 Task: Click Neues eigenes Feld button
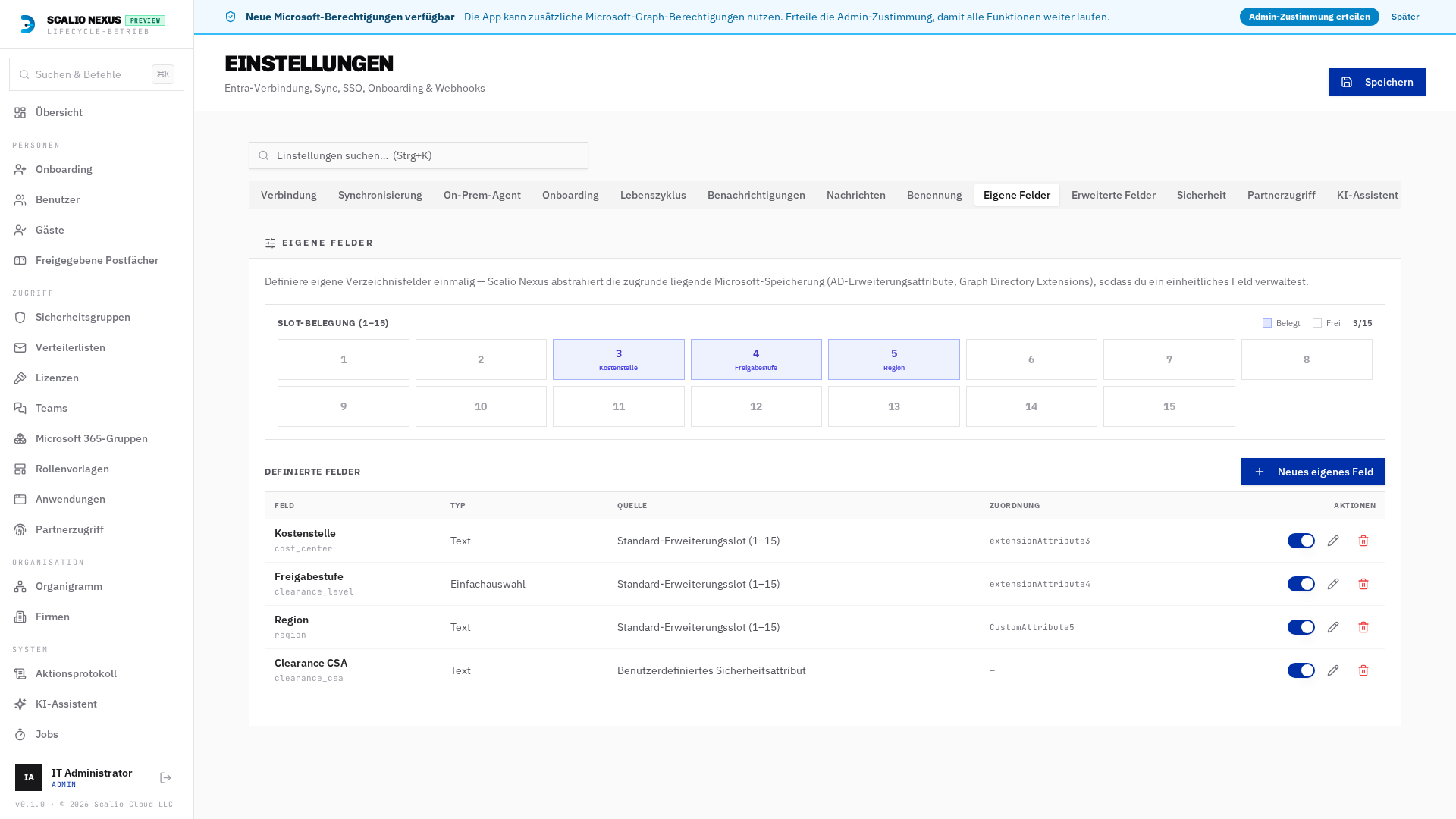tap(1313, 472)
